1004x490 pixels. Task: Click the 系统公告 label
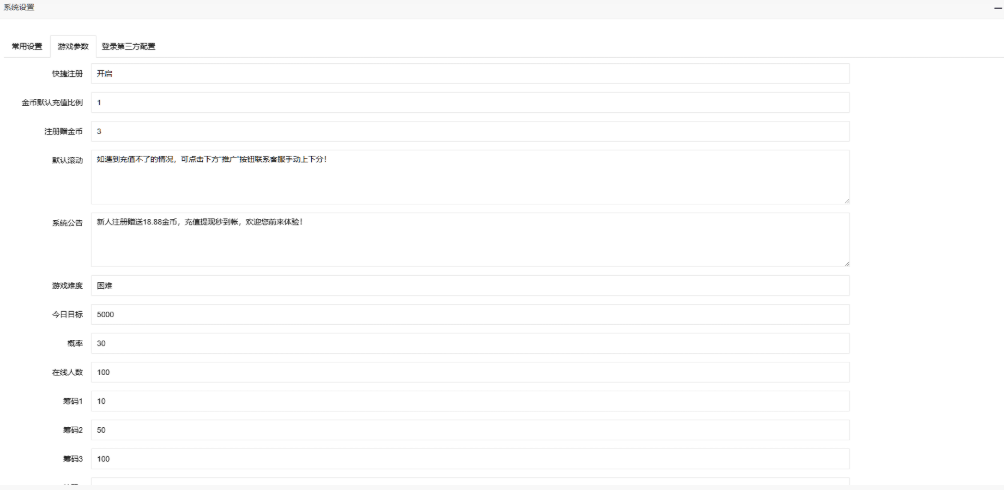point(68,224)
